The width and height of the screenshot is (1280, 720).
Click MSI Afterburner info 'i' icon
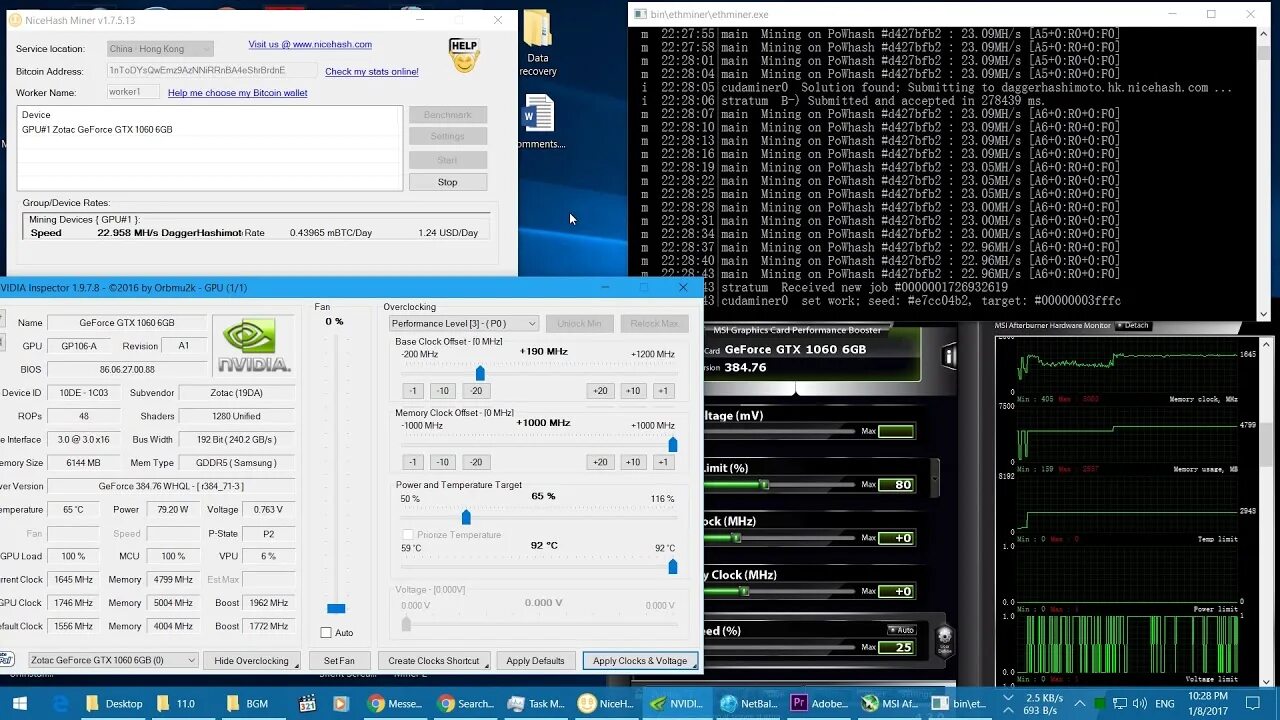(949, 355)
